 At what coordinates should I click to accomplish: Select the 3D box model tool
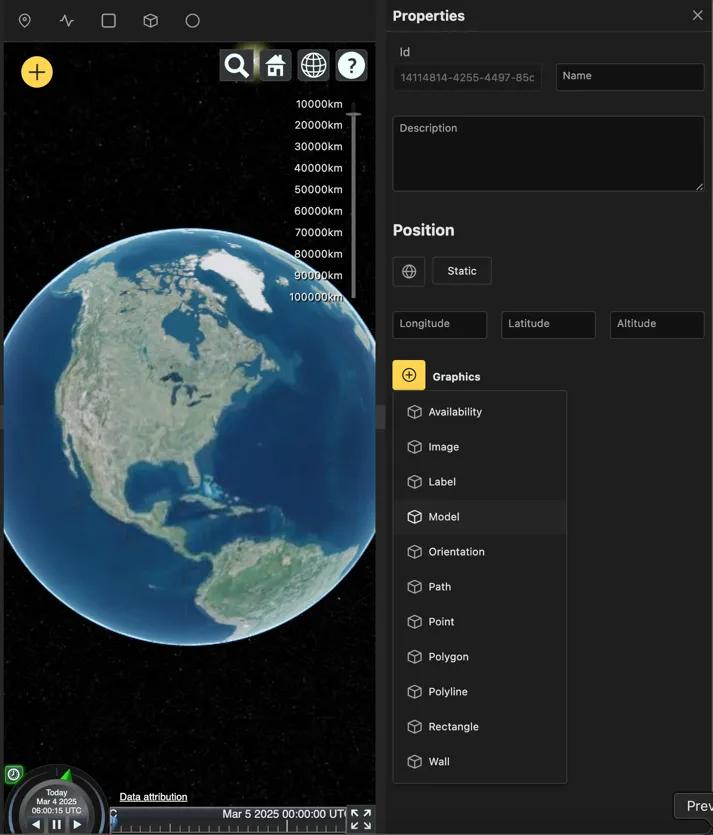(150, 21)
